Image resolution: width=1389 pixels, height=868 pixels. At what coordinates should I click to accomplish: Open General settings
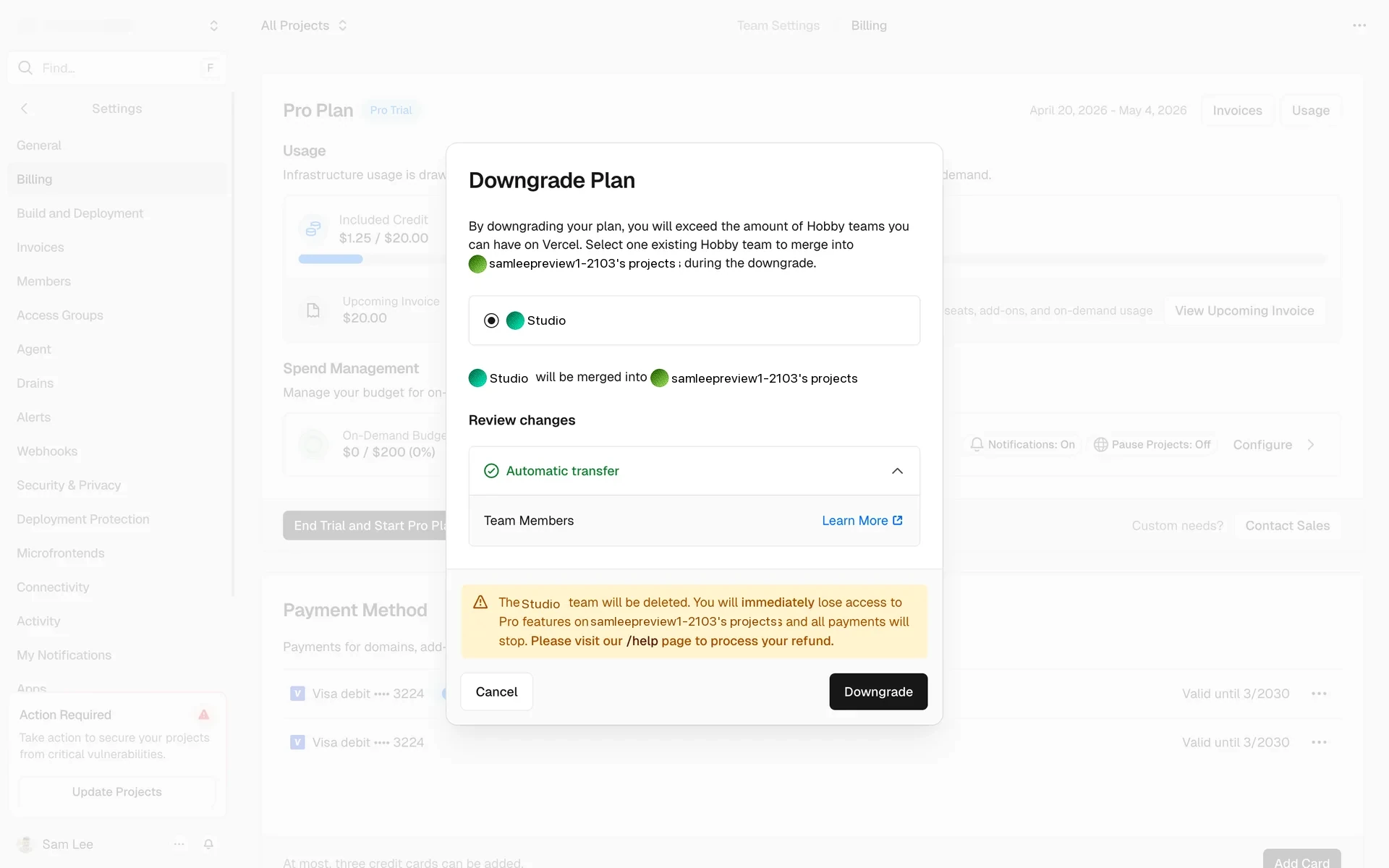(39, 145)
